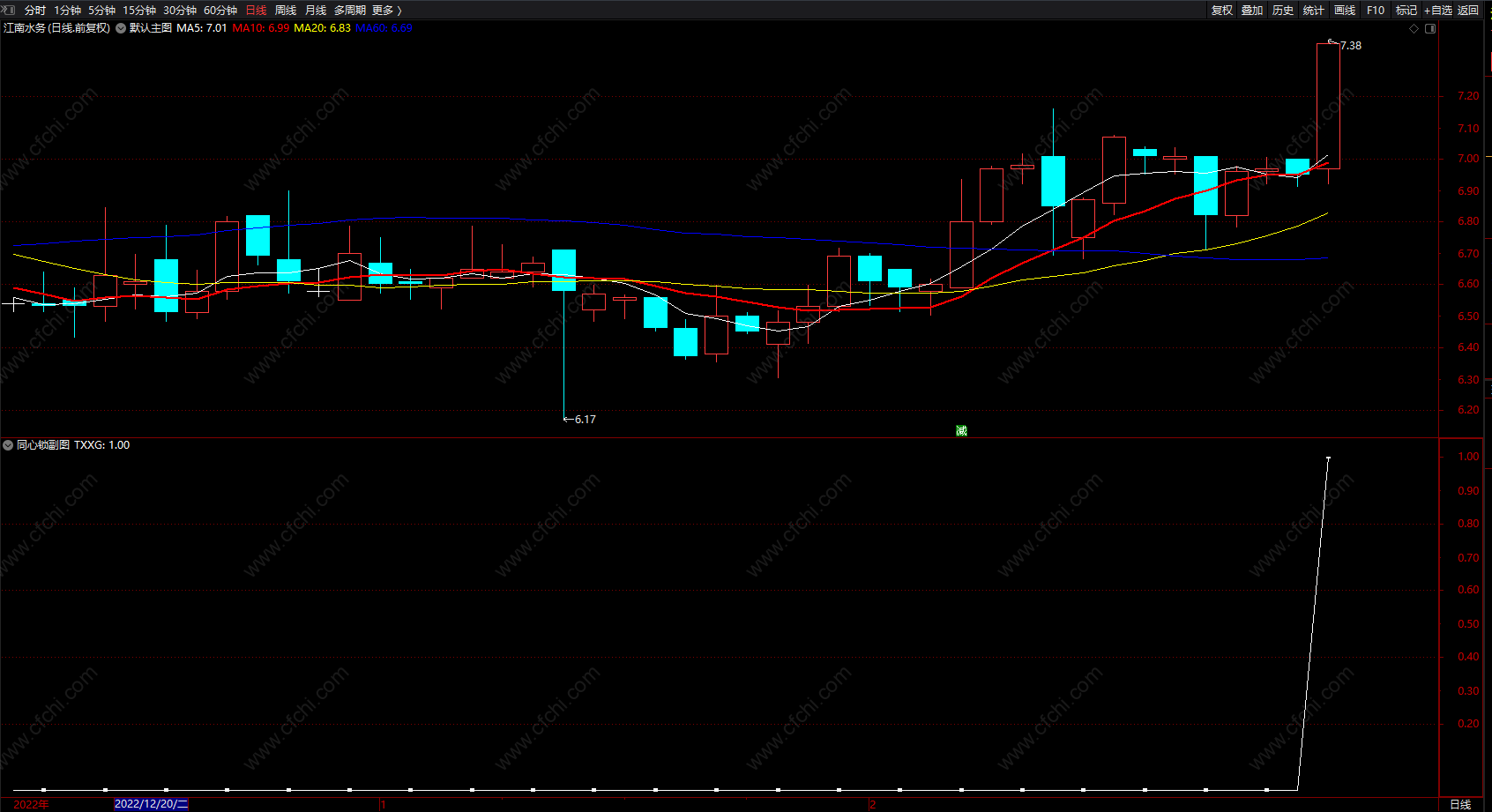Open the 同心锁副图 indicator dropdown

point(8,445)
